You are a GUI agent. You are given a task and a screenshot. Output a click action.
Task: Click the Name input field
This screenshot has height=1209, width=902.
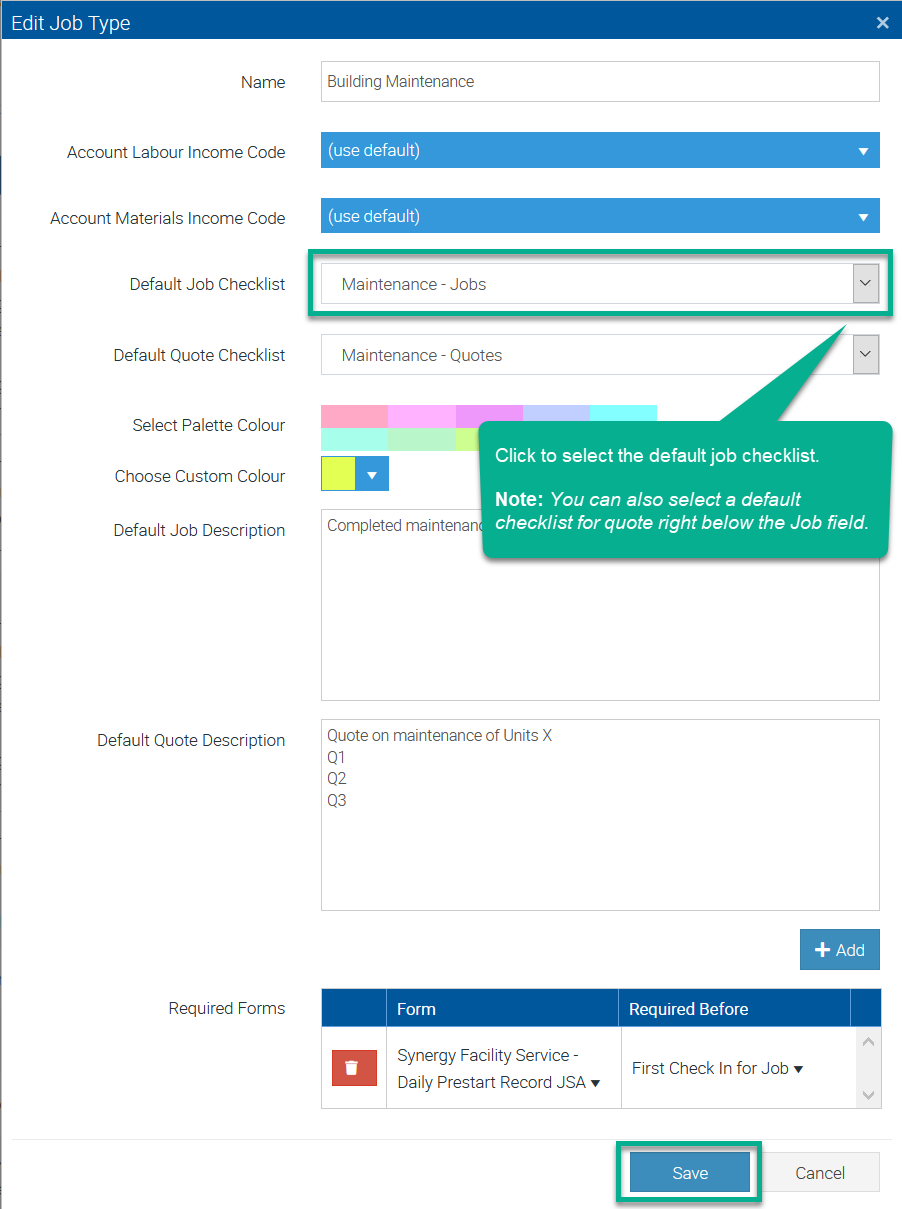[x=600, y=82]
